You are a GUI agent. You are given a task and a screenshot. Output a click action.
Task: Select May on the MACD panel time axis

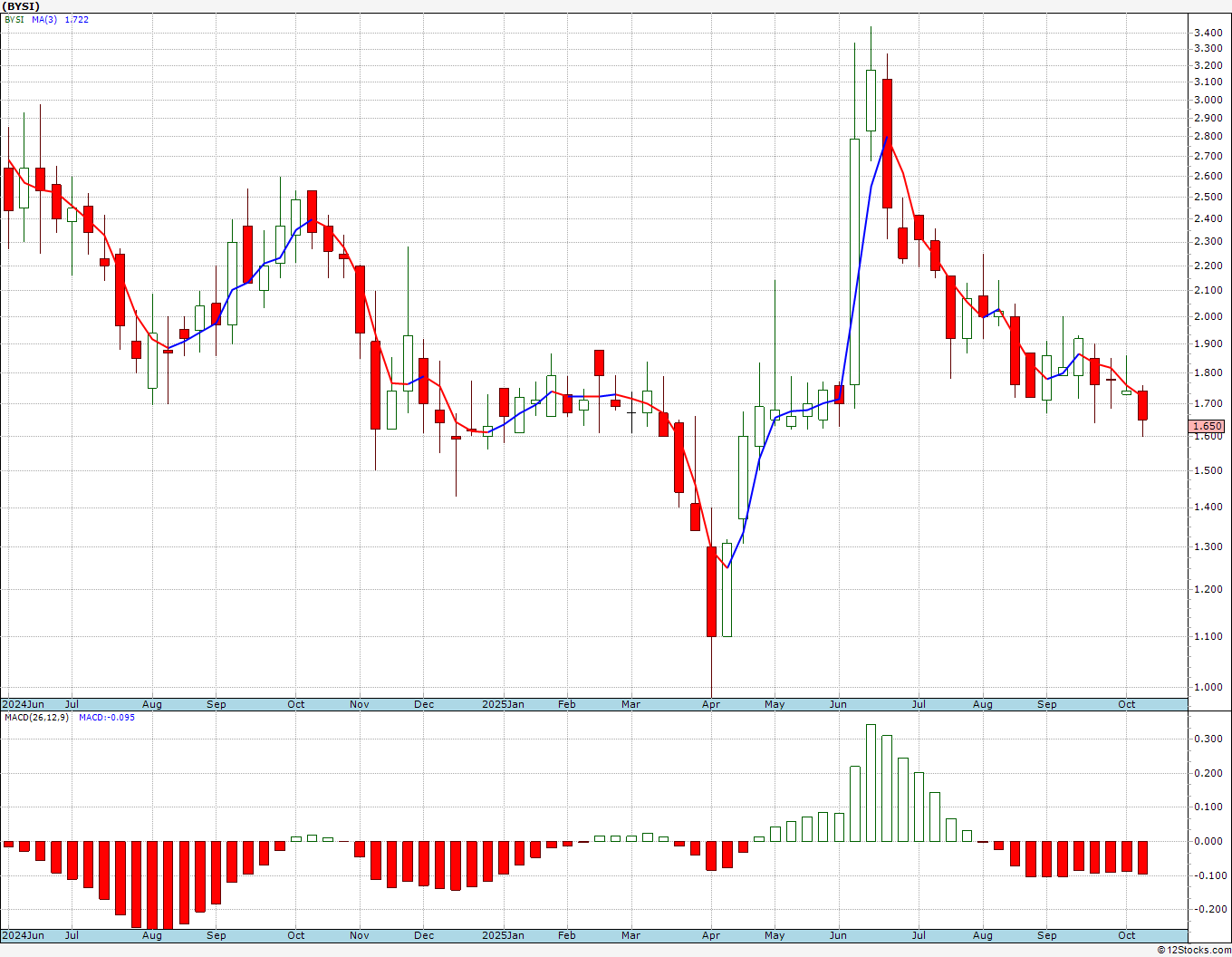775,935
